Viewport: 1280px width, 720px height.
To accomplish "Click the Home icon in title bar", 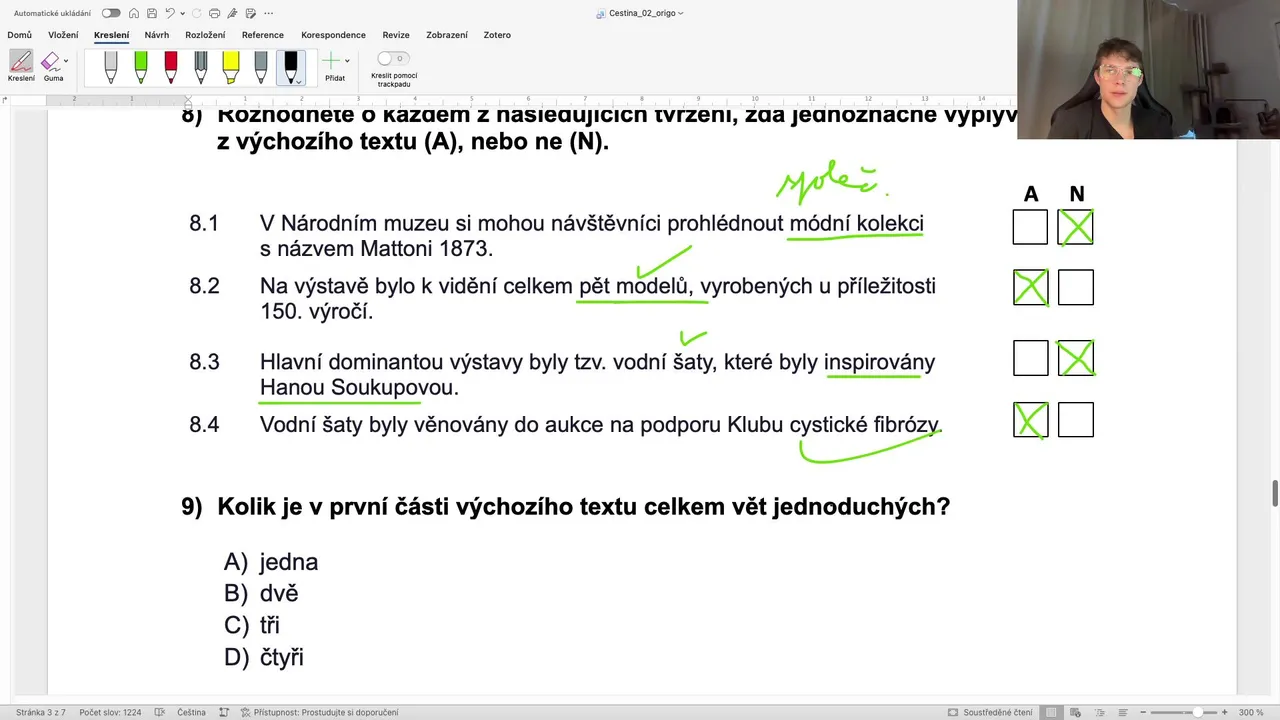I will pyautogui.click(x=133, y=13).
